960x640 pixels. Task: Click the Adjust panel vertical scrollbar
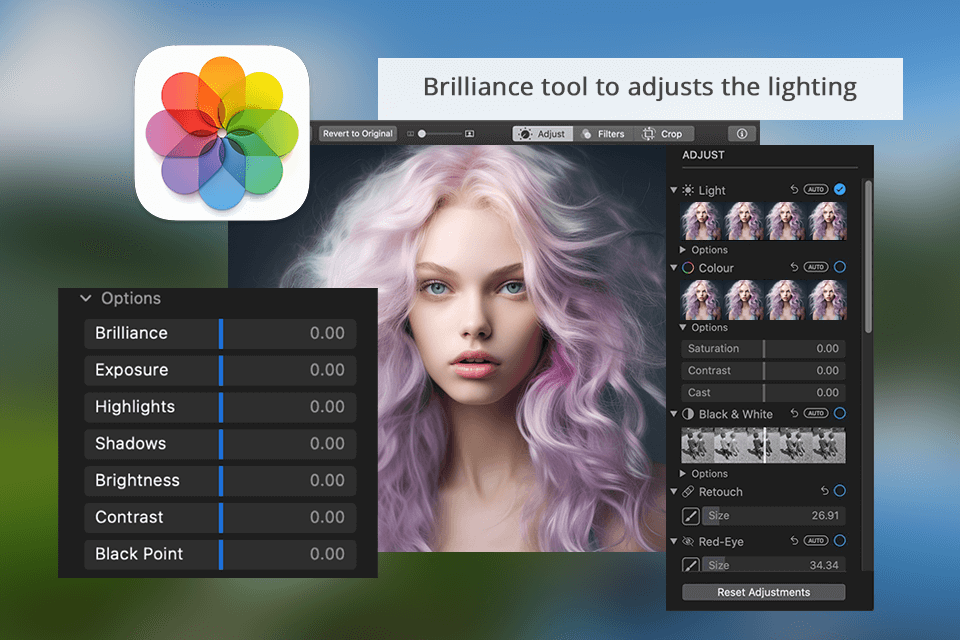point(868,257)
